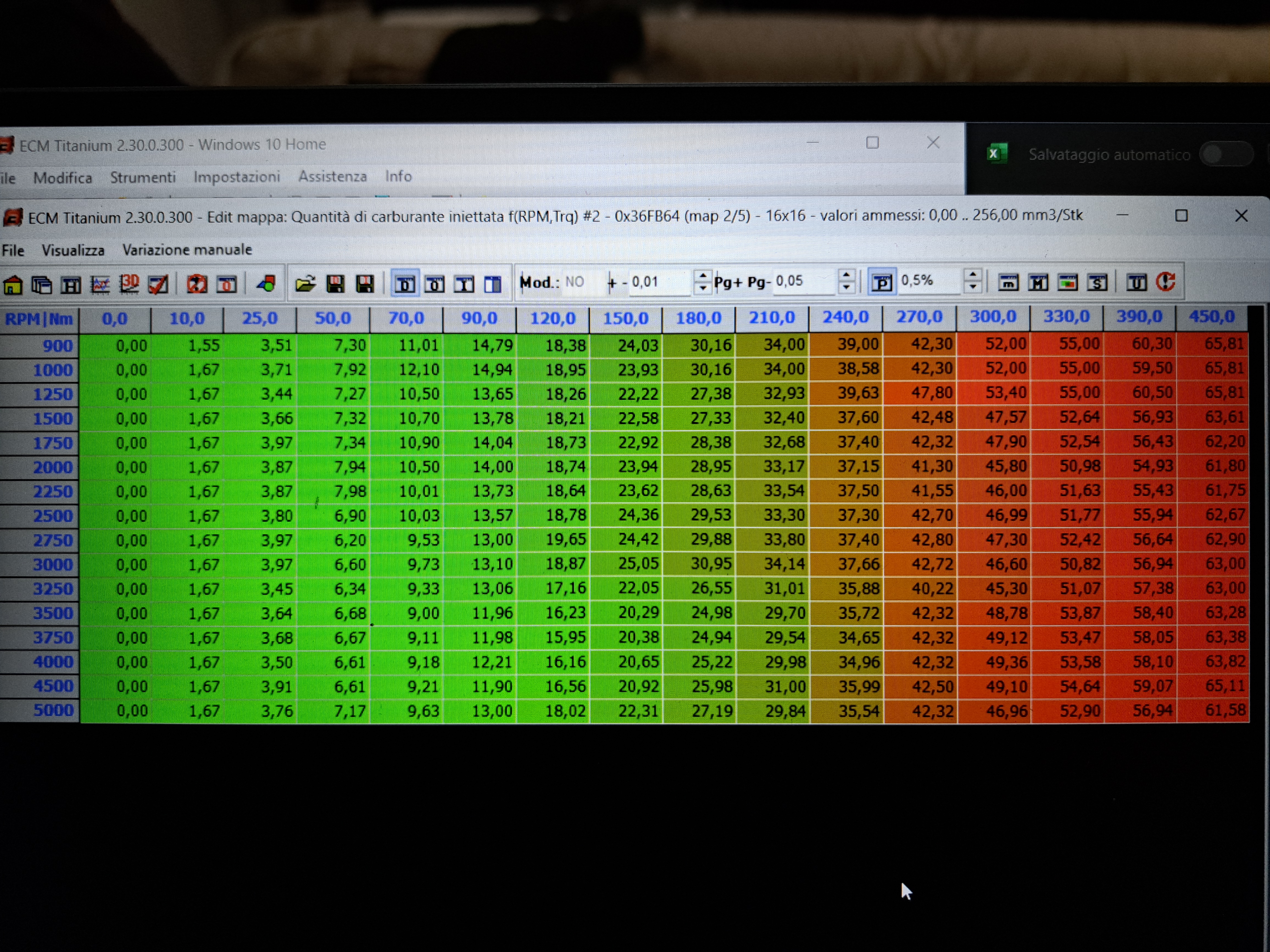The image size is (1270, 952).
Task: Click the open folder icon
Action: (x=305, y=284)
